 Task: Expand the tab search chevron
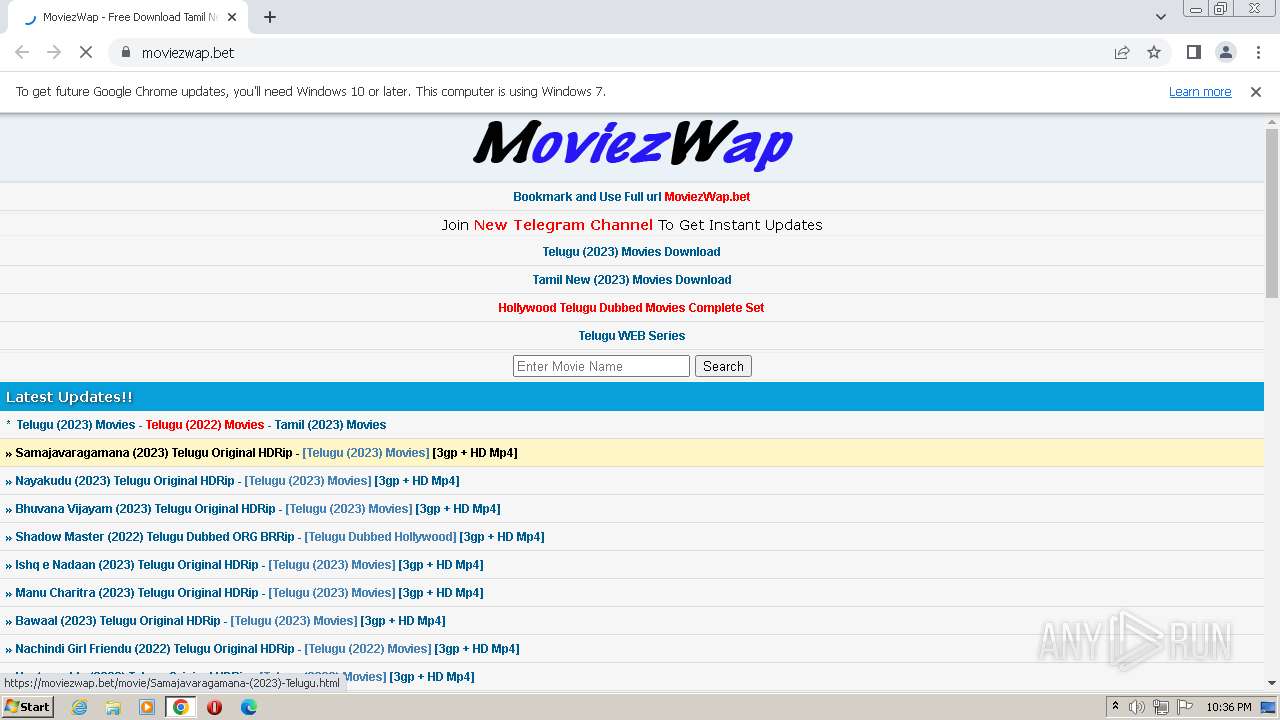click(1160, 17)
